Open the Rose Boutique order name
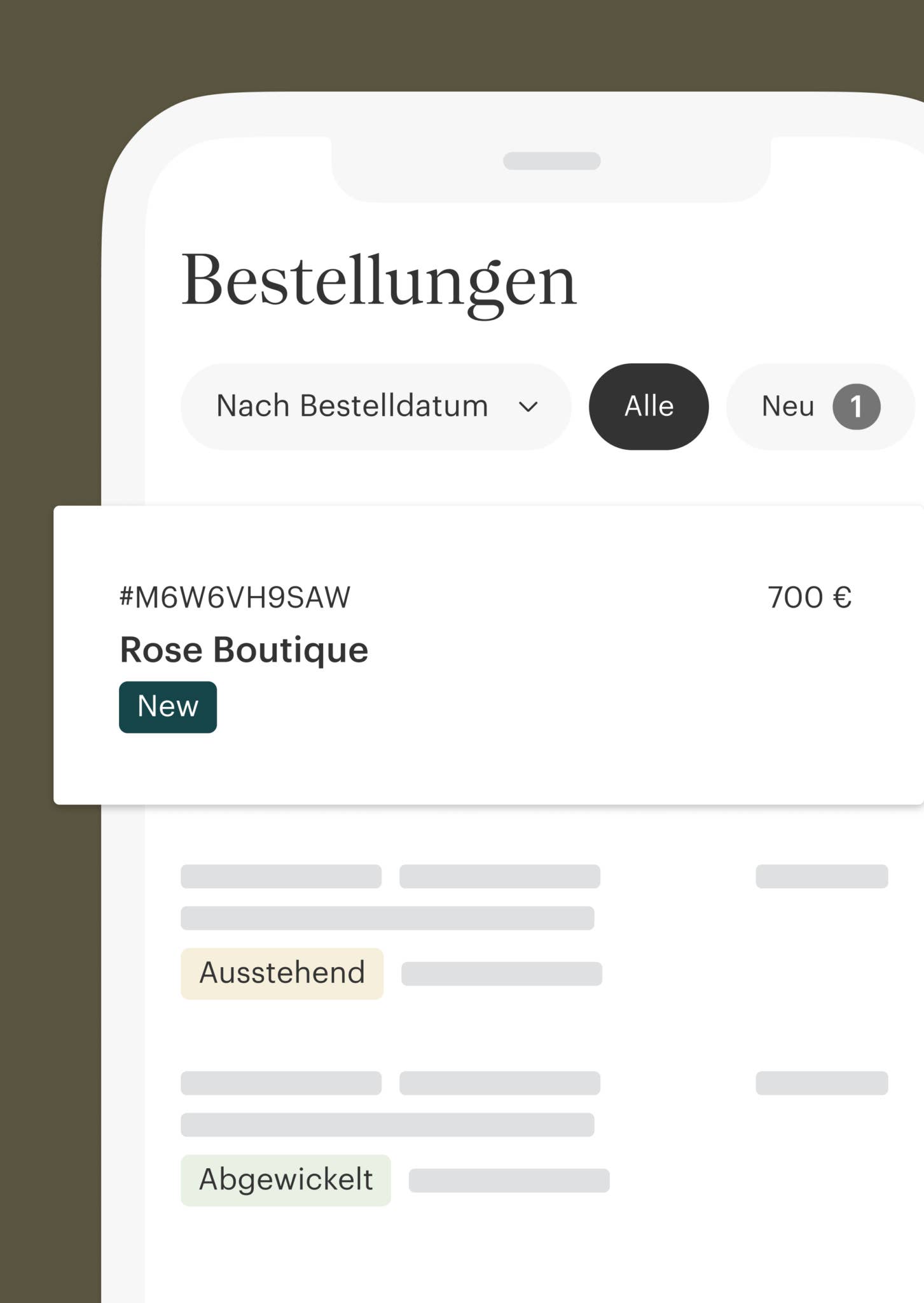Image resolution: width=924 pixels, height=1303 pixels. click(244, 650)
